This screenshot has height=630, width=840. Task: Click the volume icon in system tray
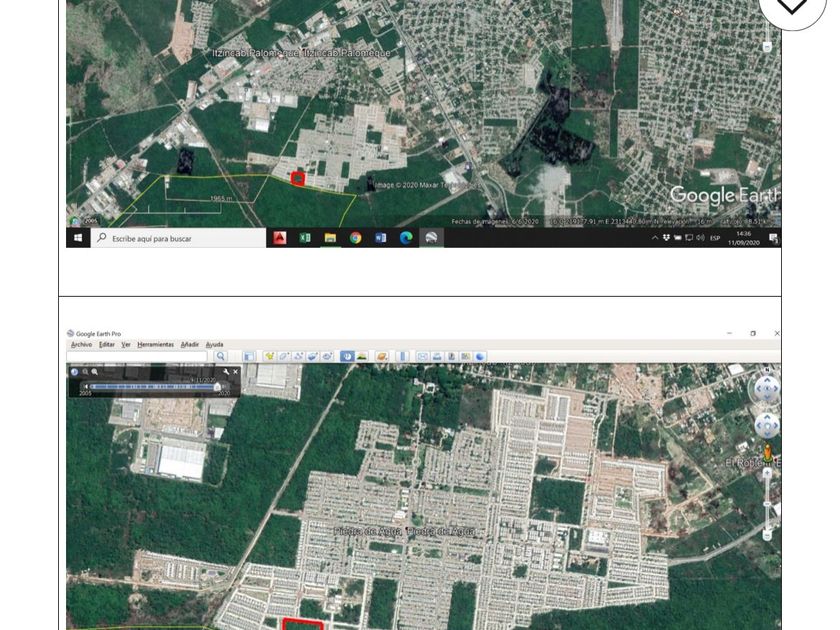click(x=700, y=238)
